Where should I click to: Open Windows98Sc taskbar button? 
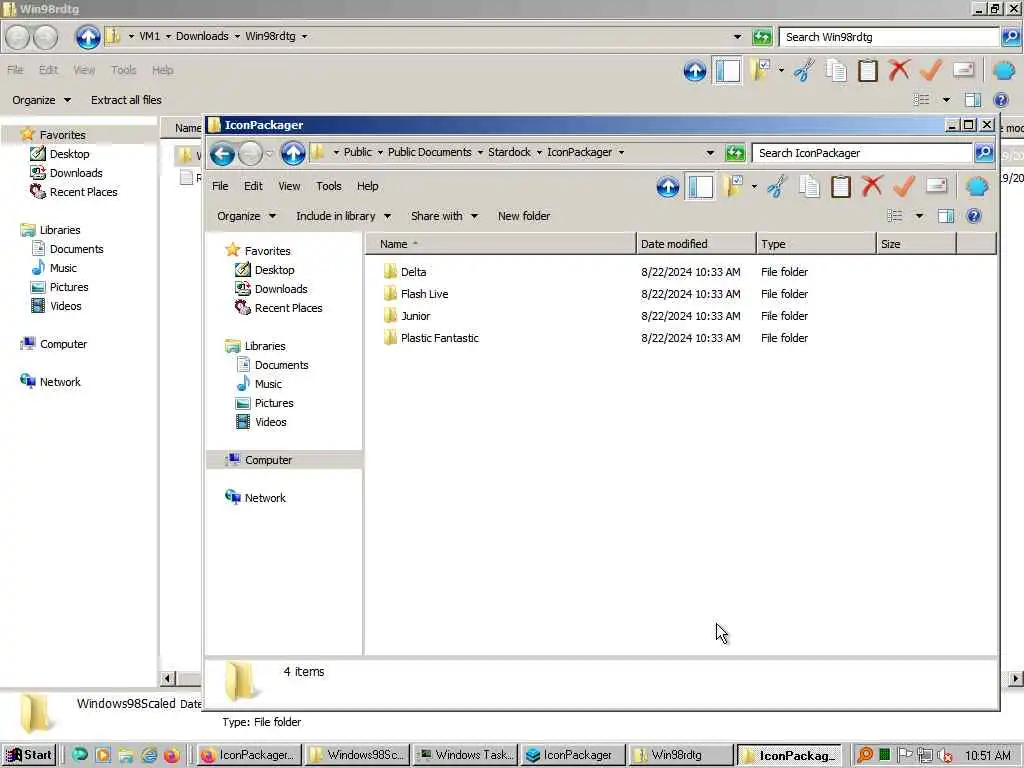coord(357,755)
